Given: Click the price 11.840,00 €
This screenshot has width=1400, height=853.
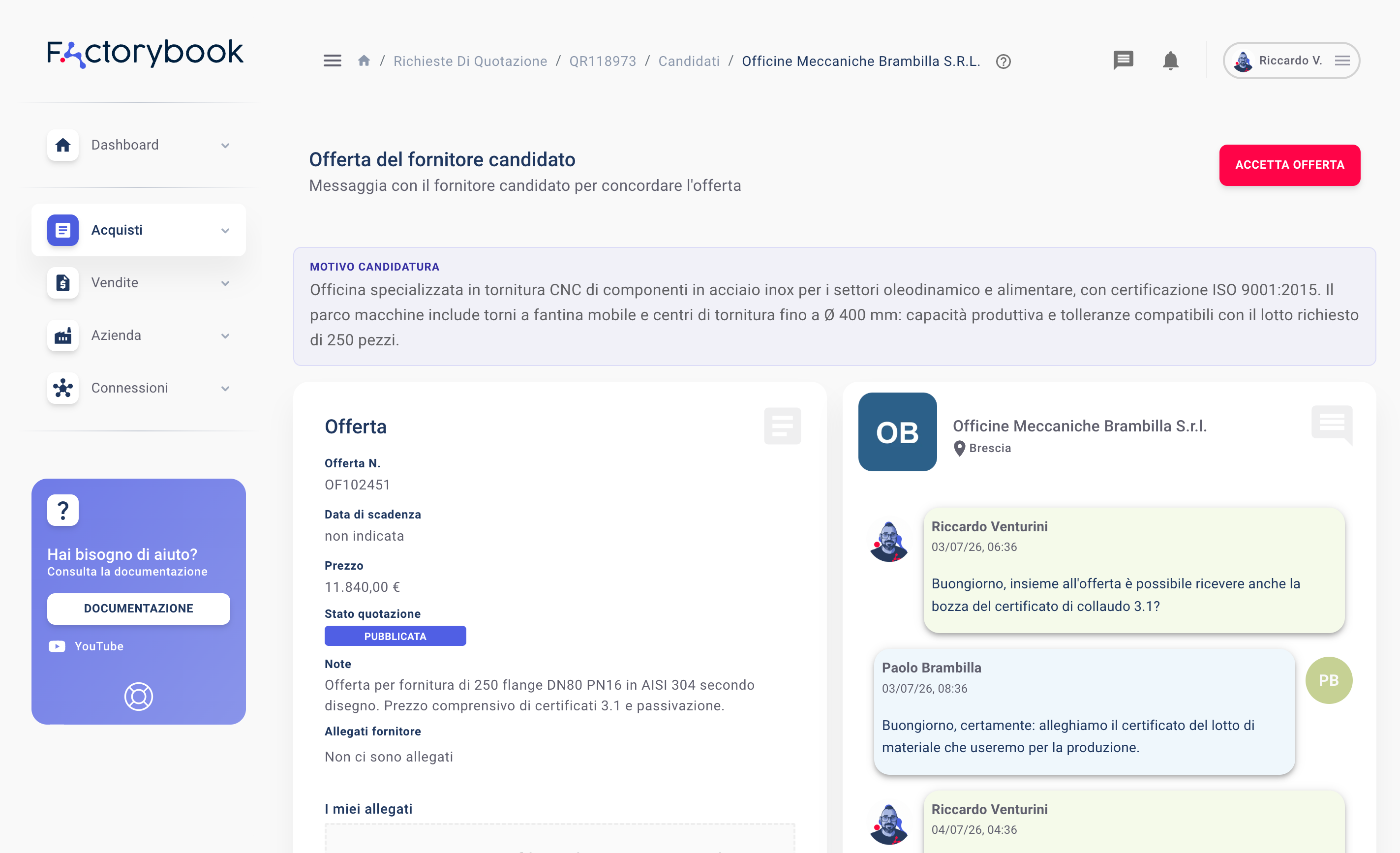Looking at the screenshot, I should coord(363,588).
